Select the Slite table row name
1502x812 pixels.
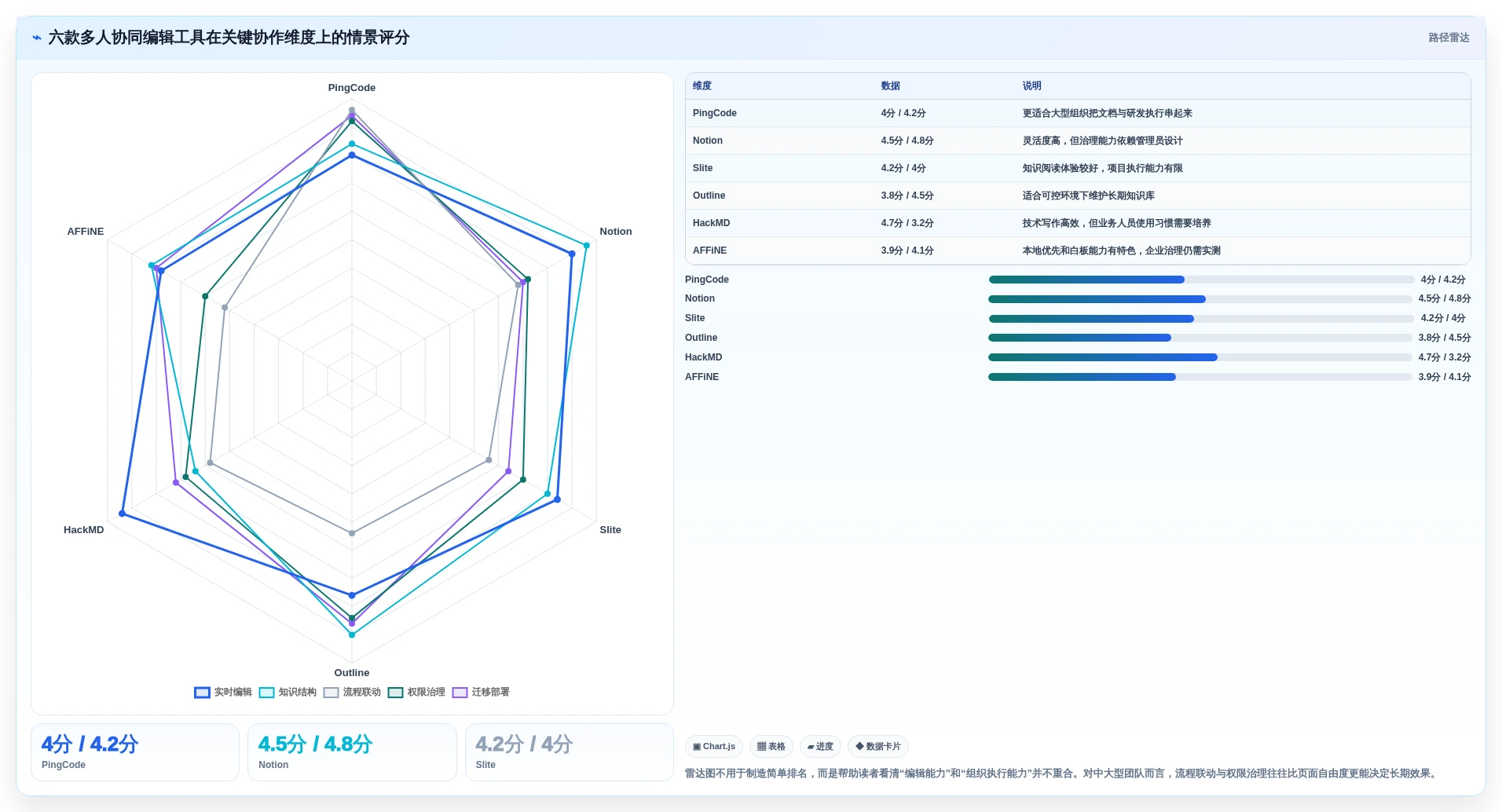[703, 168]
